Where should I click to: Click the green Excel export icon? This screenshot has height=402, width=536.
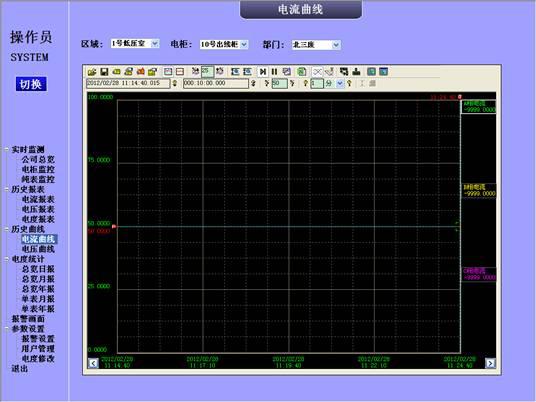point(302,72)
